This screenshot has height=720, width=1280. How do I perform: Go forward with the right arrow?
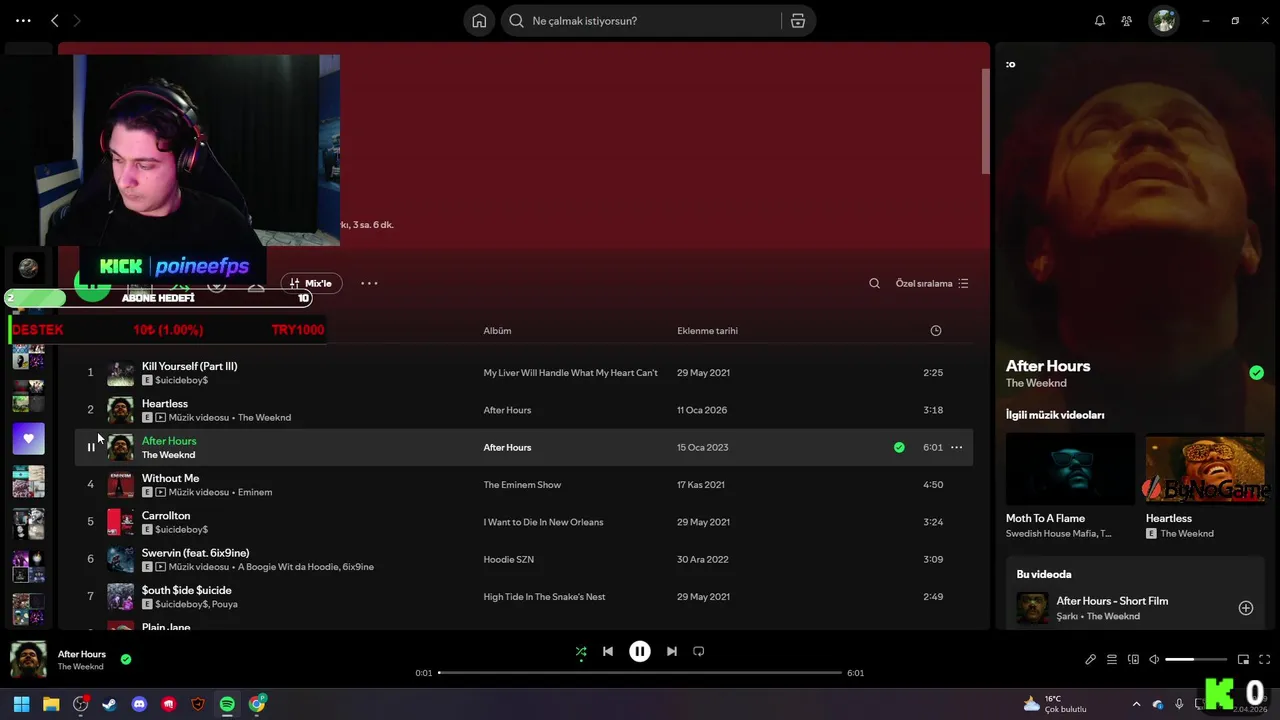click(x=77, y=20)
